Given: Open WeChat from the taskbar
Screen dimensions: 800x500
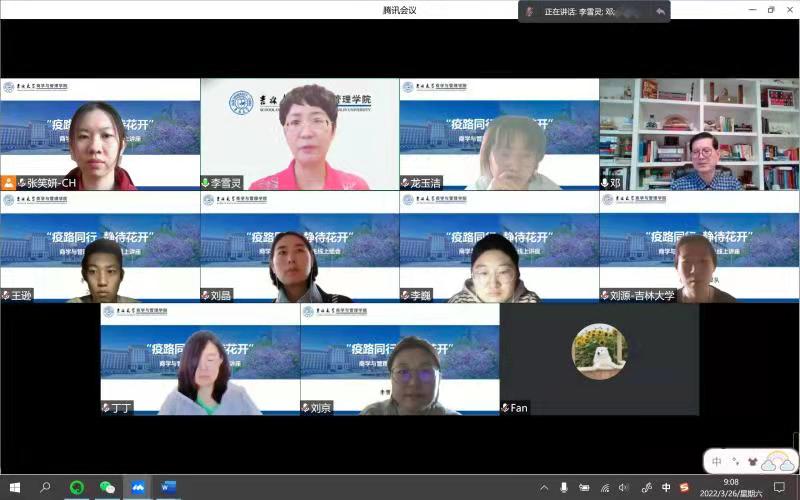Looking at the screenshot, I should click(x=107, y=487).
